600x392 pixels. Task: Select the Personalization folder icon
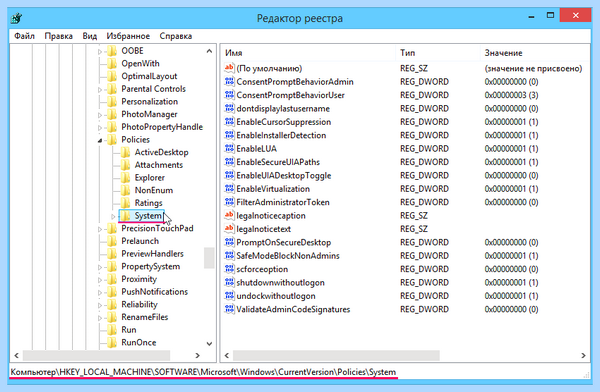tap(112, 101)
